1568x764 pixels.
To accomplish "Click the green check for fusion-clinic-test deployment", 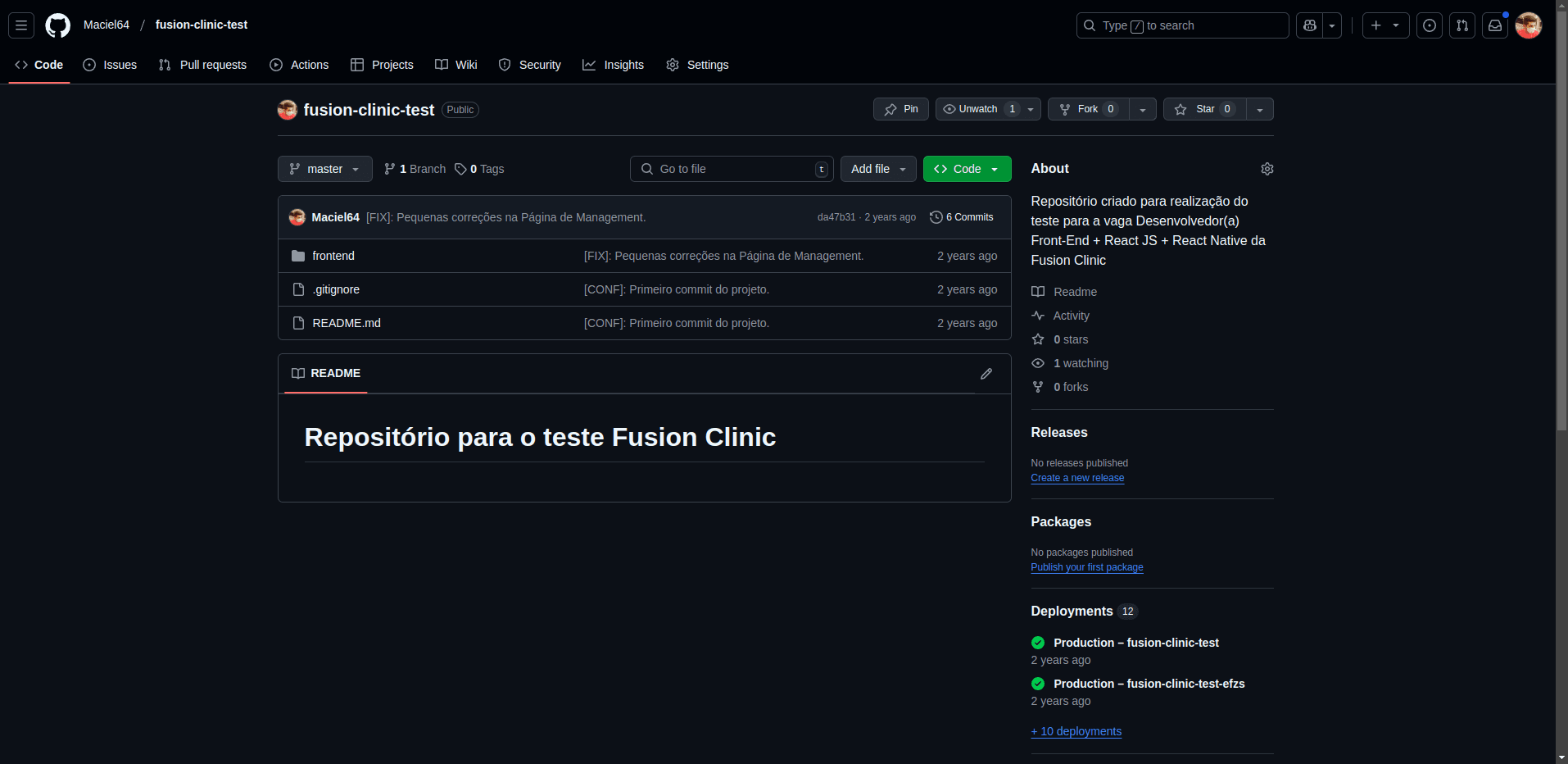I will [x=1038, y=643].
